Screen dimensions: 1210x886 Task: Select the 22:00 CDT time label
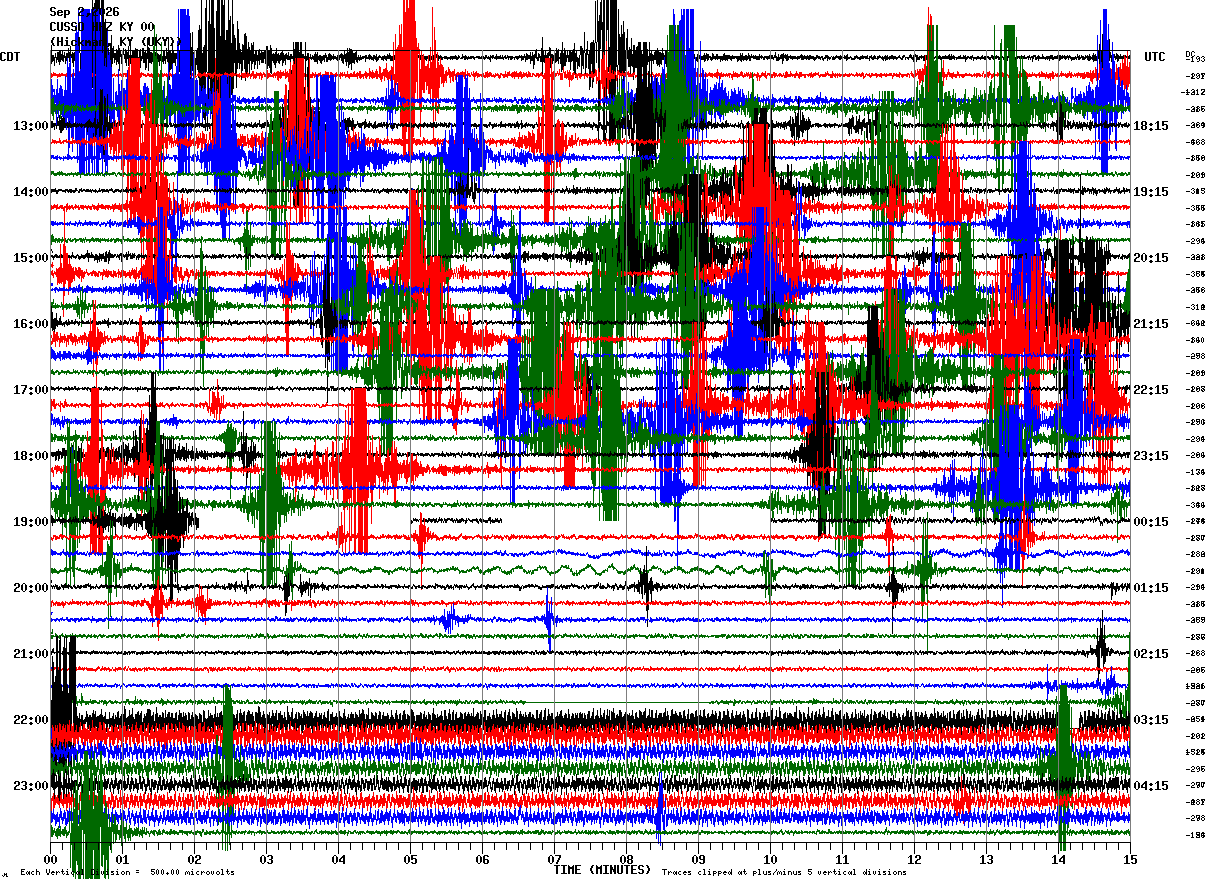pyautogui.click(x=30, y=720)
